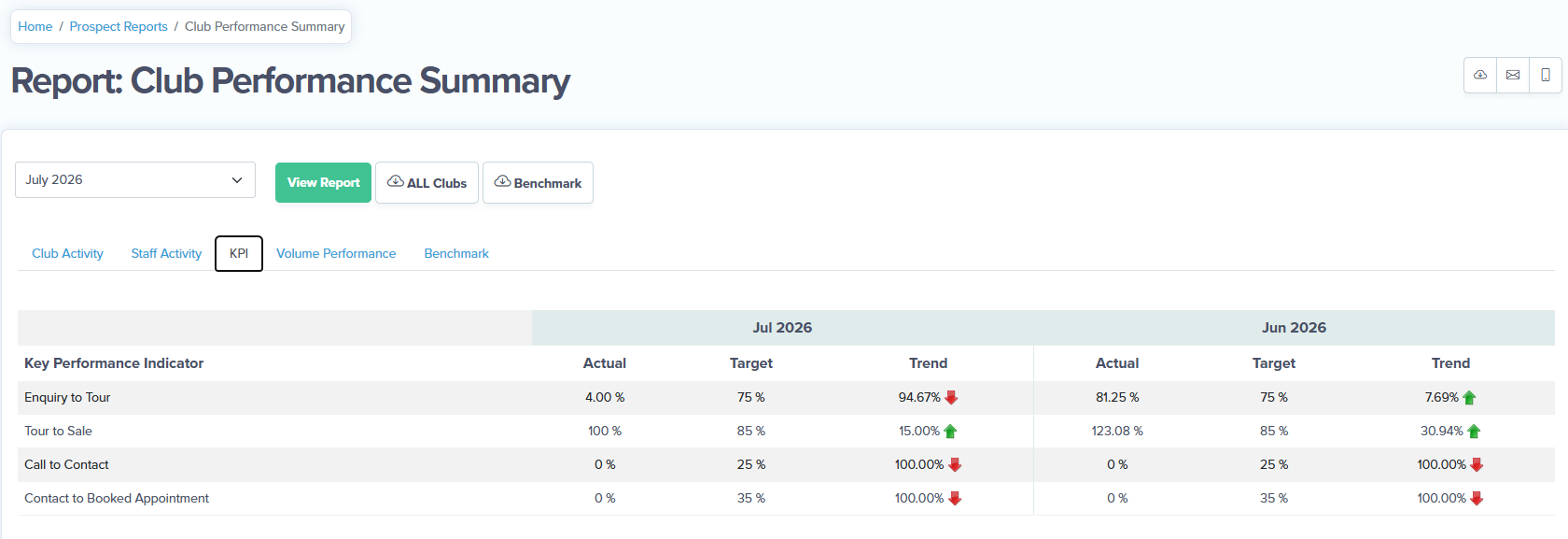Click the cloud download icon top right
Screen dimensions: 1568x539
click(1480, 75)
